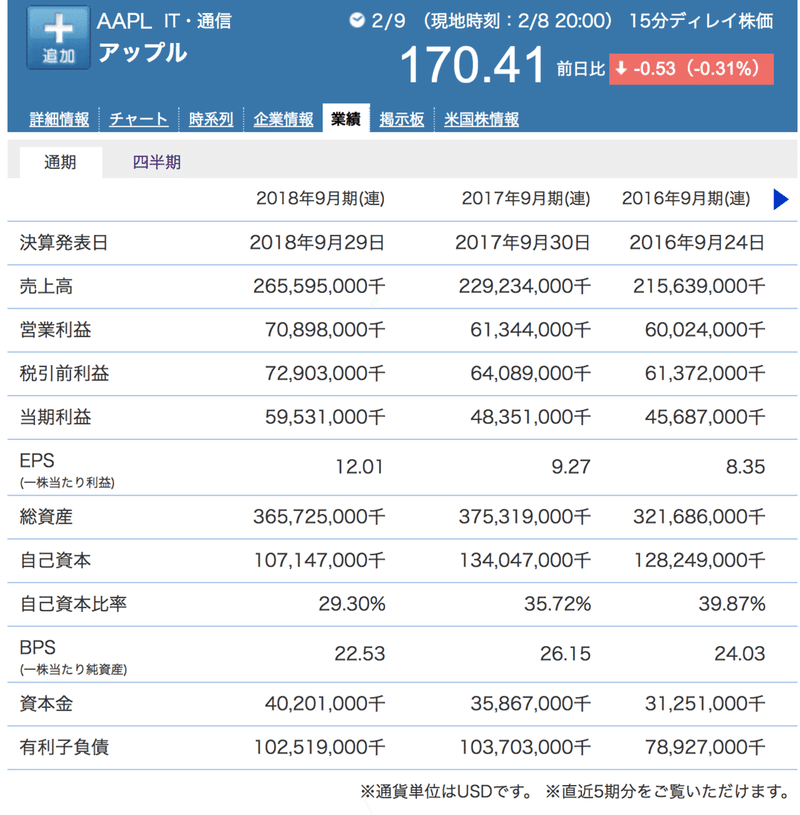The height and width of the screenshot is (815, 800).
Task: Click the sales value 229,234,000千
Action: (x=524, y=286)
